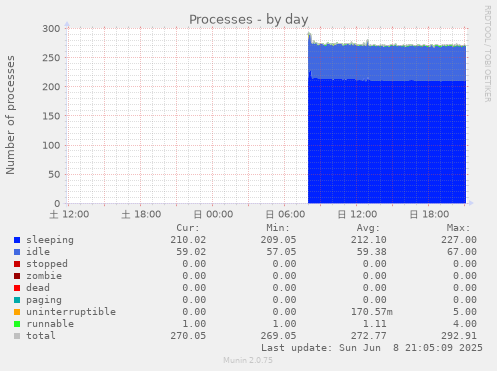Click the 'idle' legend label
497x371 pixels.
pos(38,252)
